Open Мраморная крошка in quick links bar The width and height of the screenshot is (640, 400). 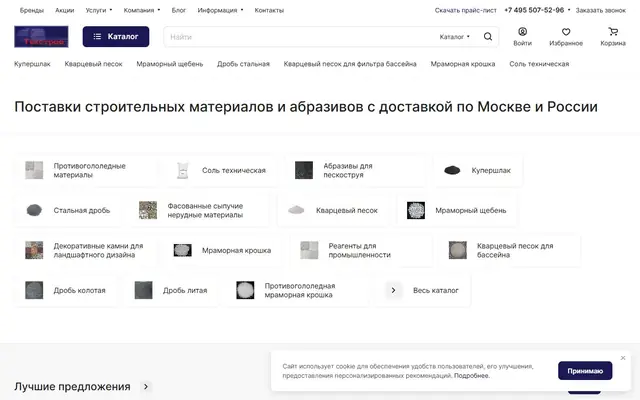pyautogui.click(x=463, y=64)
